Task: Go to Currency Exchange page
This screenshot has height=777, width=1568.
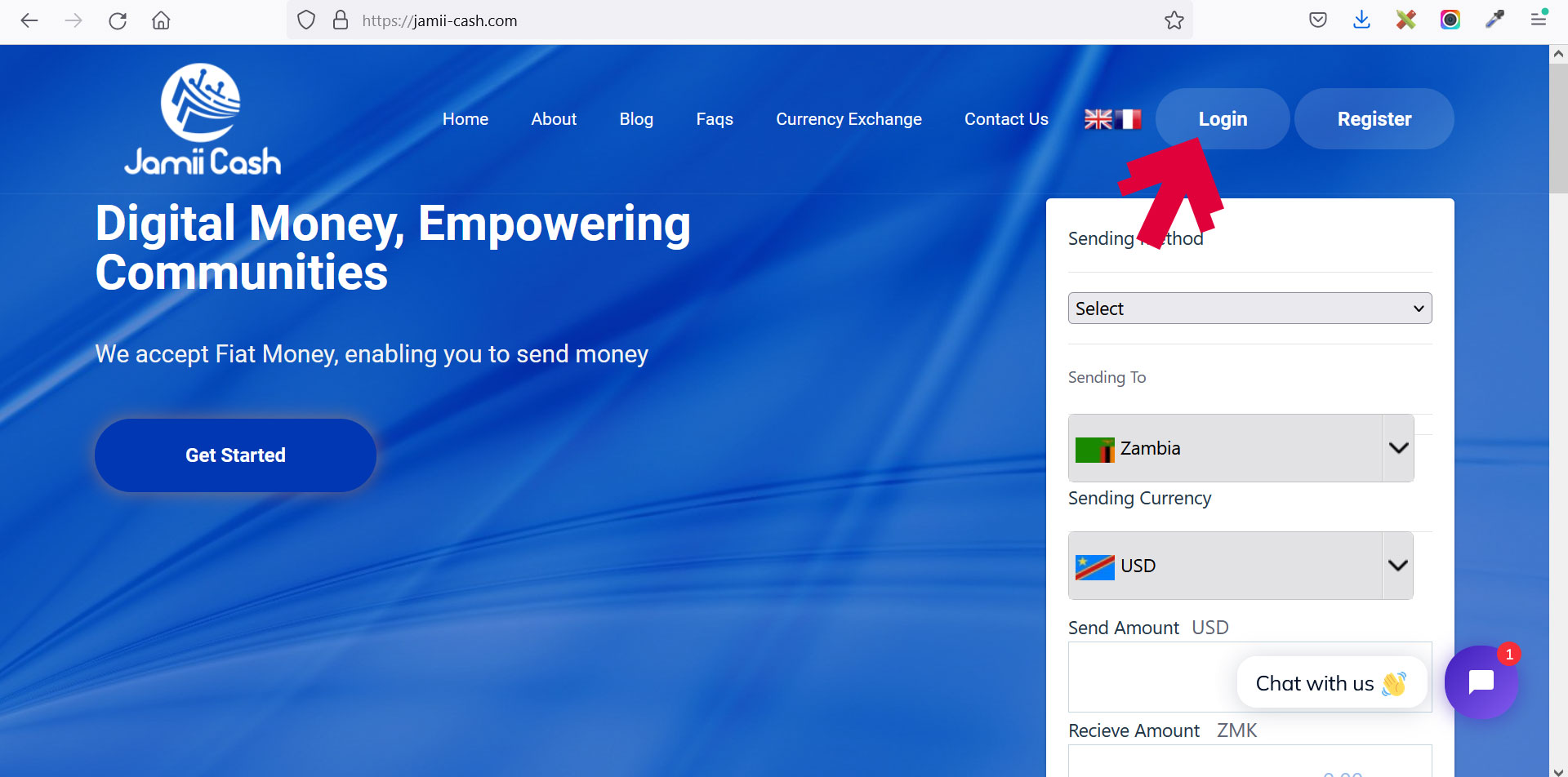Action: (x=849, y=119)
